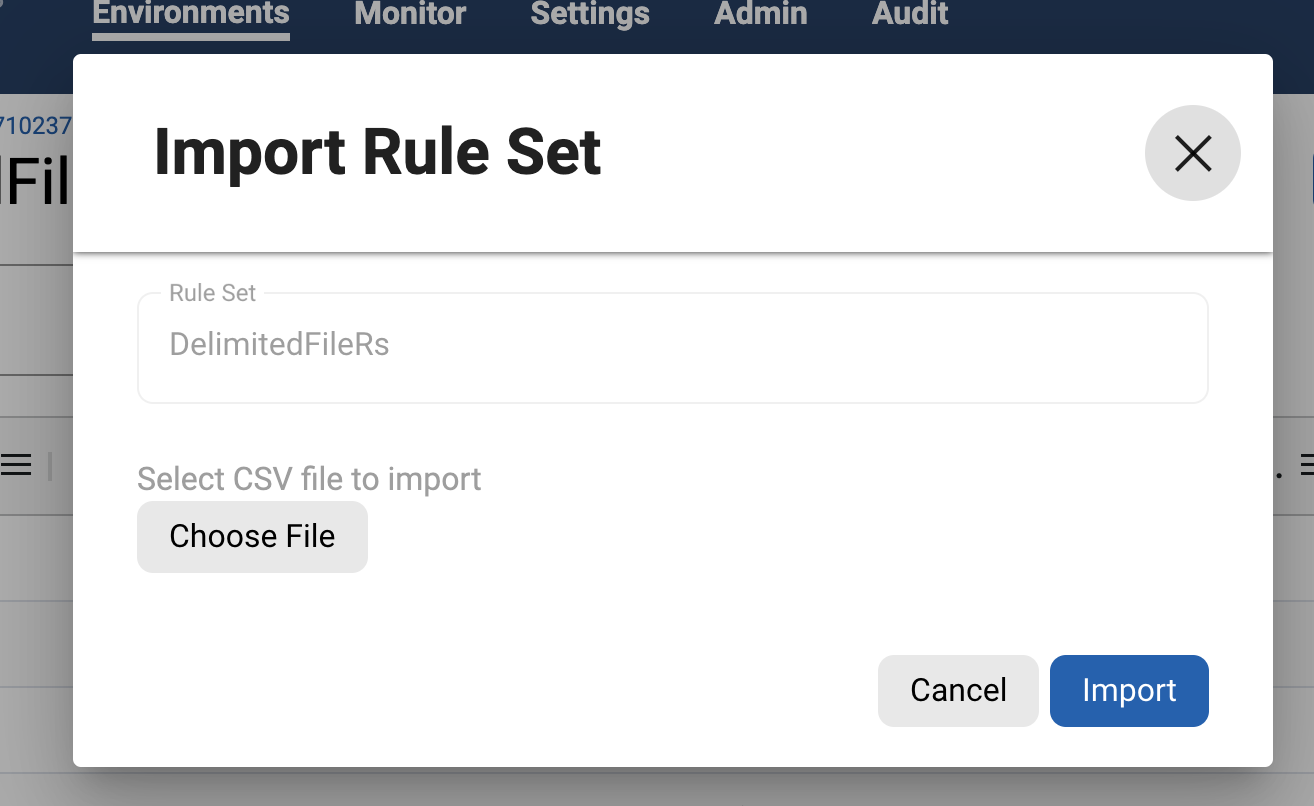
Task: Close the Import Rule Set dialog
Action: [1192, 153]
